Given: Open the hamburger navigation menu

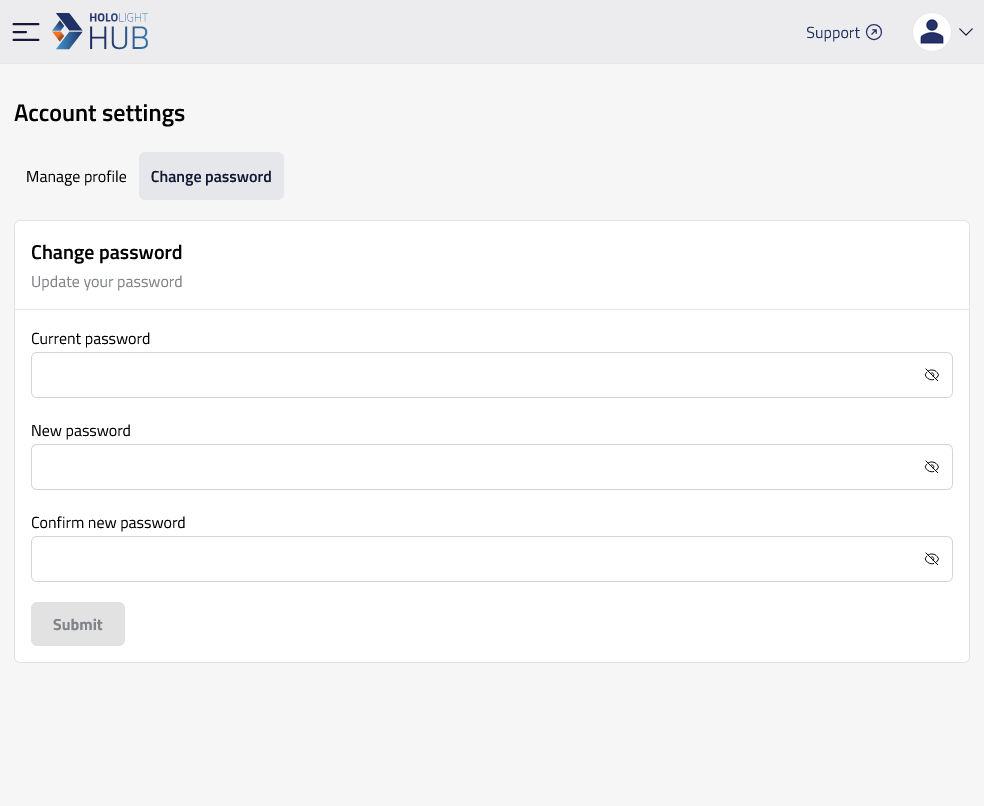Looking at the screenshot, I should [x=26, y=32].
